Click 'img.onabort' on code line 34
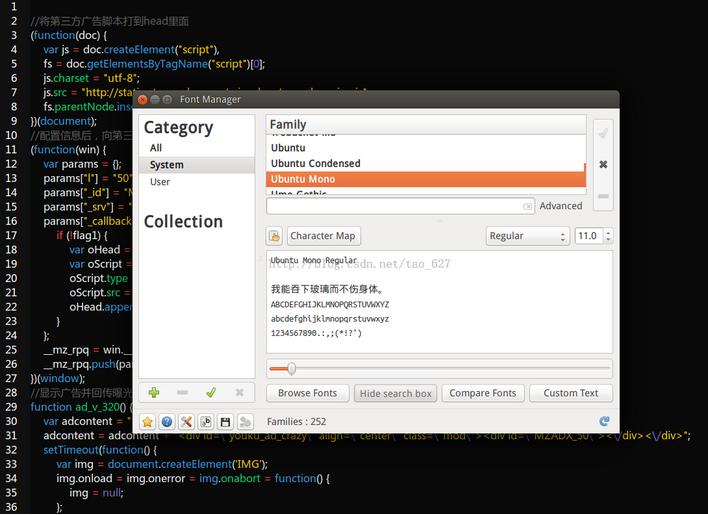The image size is (708, 515). pyautogui.click(x=230, y=478)
